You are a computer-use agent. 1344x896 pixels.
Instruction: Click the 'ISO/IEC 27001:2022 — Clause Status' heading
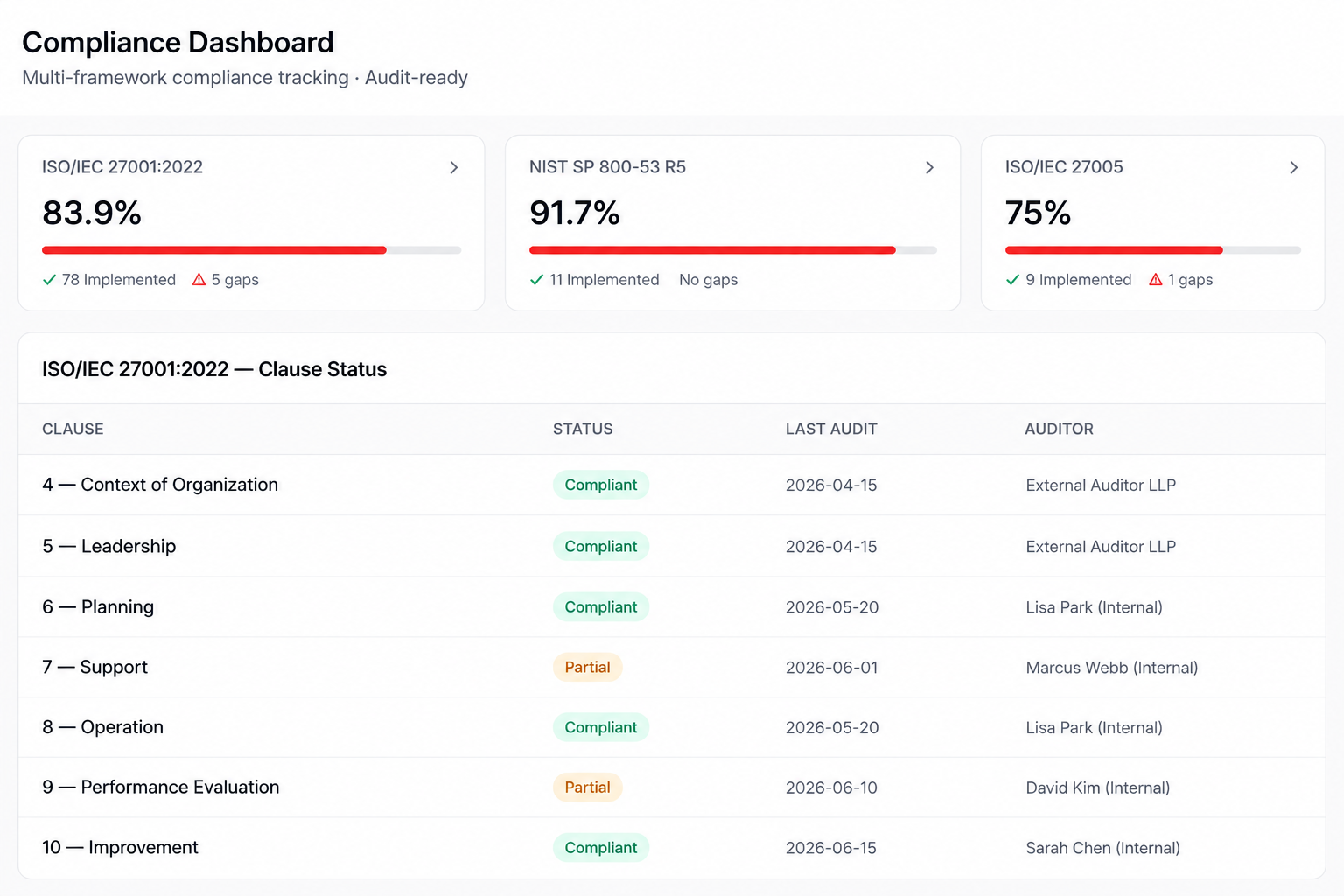(214, 369)
